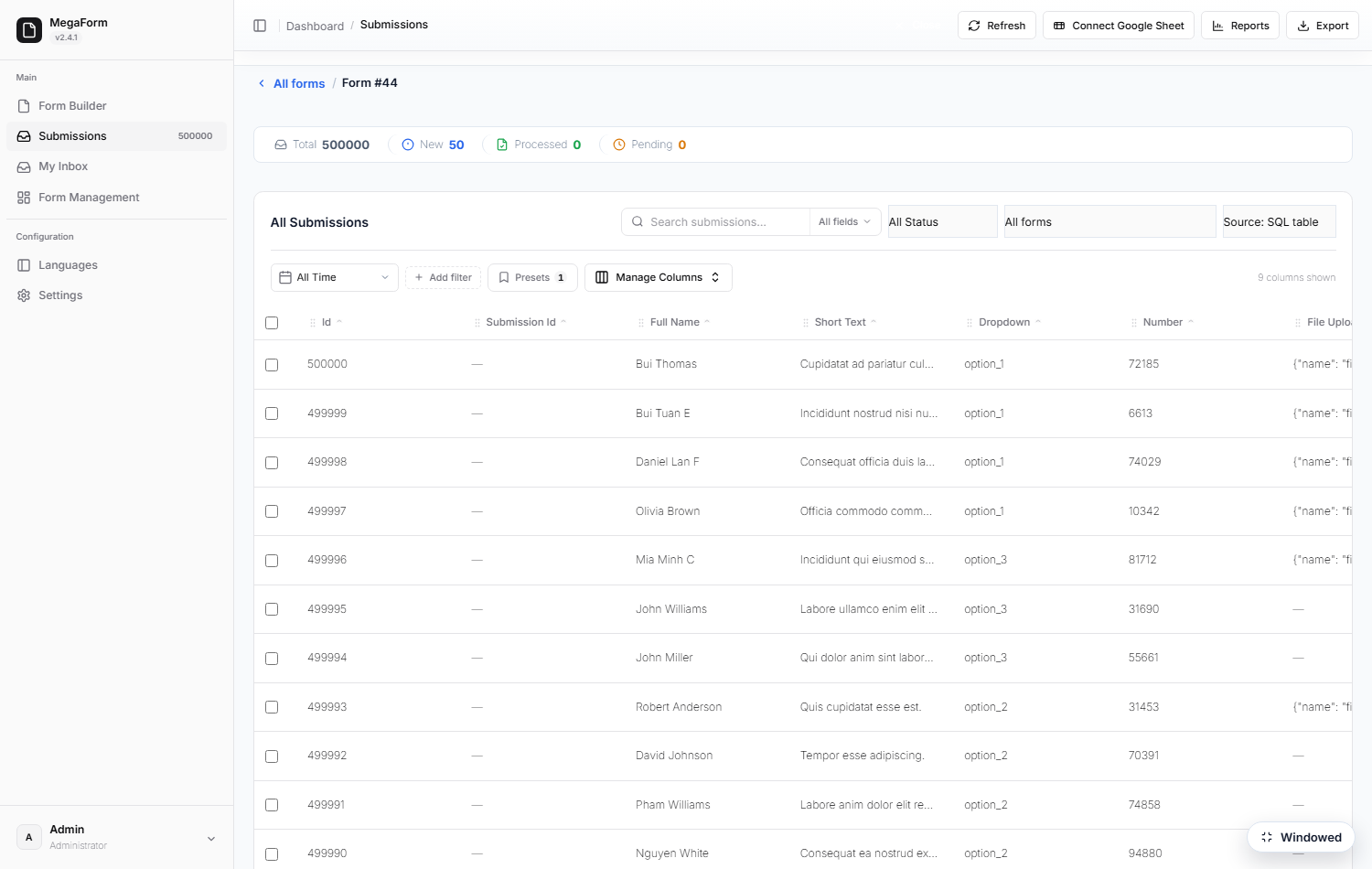Screen dimensions: 1372x869
Task: Click the Pending clock icon
Action: [x=619, y=145]
